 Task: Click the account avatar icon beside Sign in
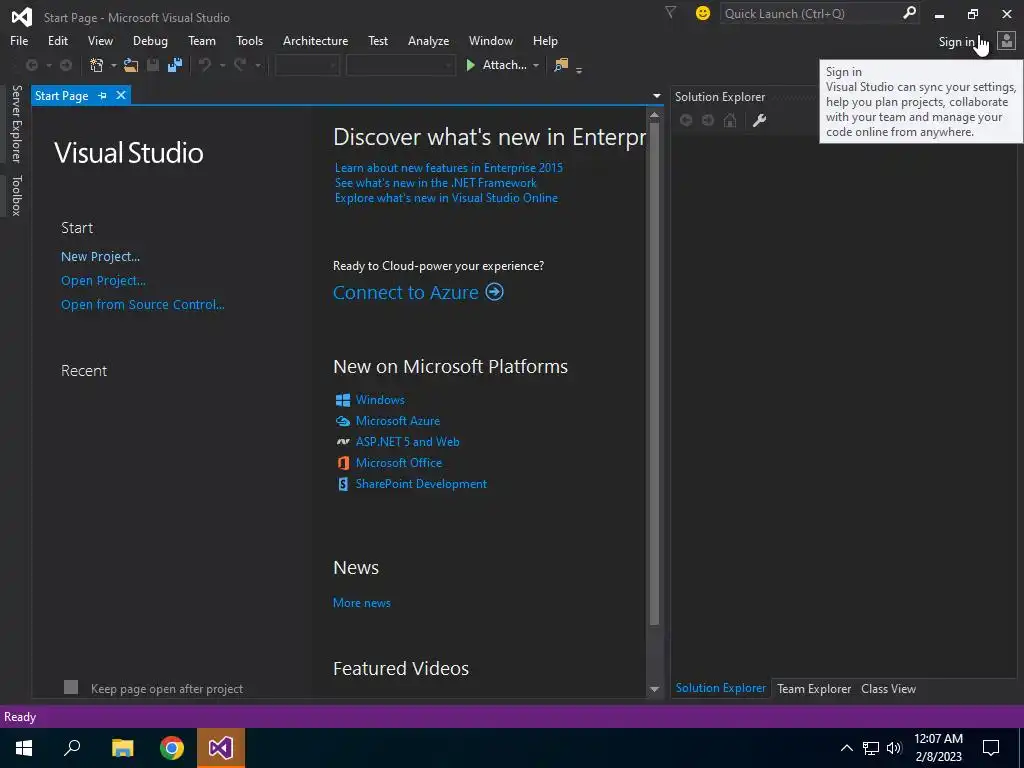click(1006, 40)
